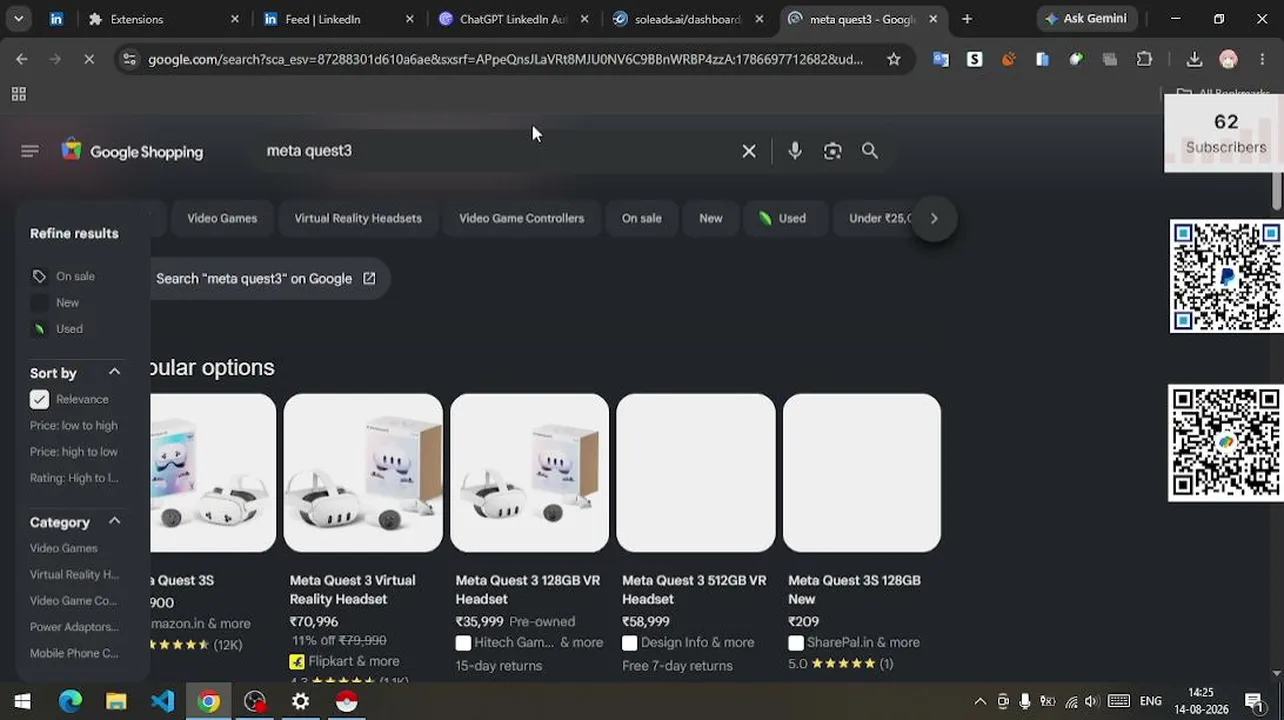Select the Video Game Controllers chip
Viewport: 1284px width, 720px height.
(521, 218)
